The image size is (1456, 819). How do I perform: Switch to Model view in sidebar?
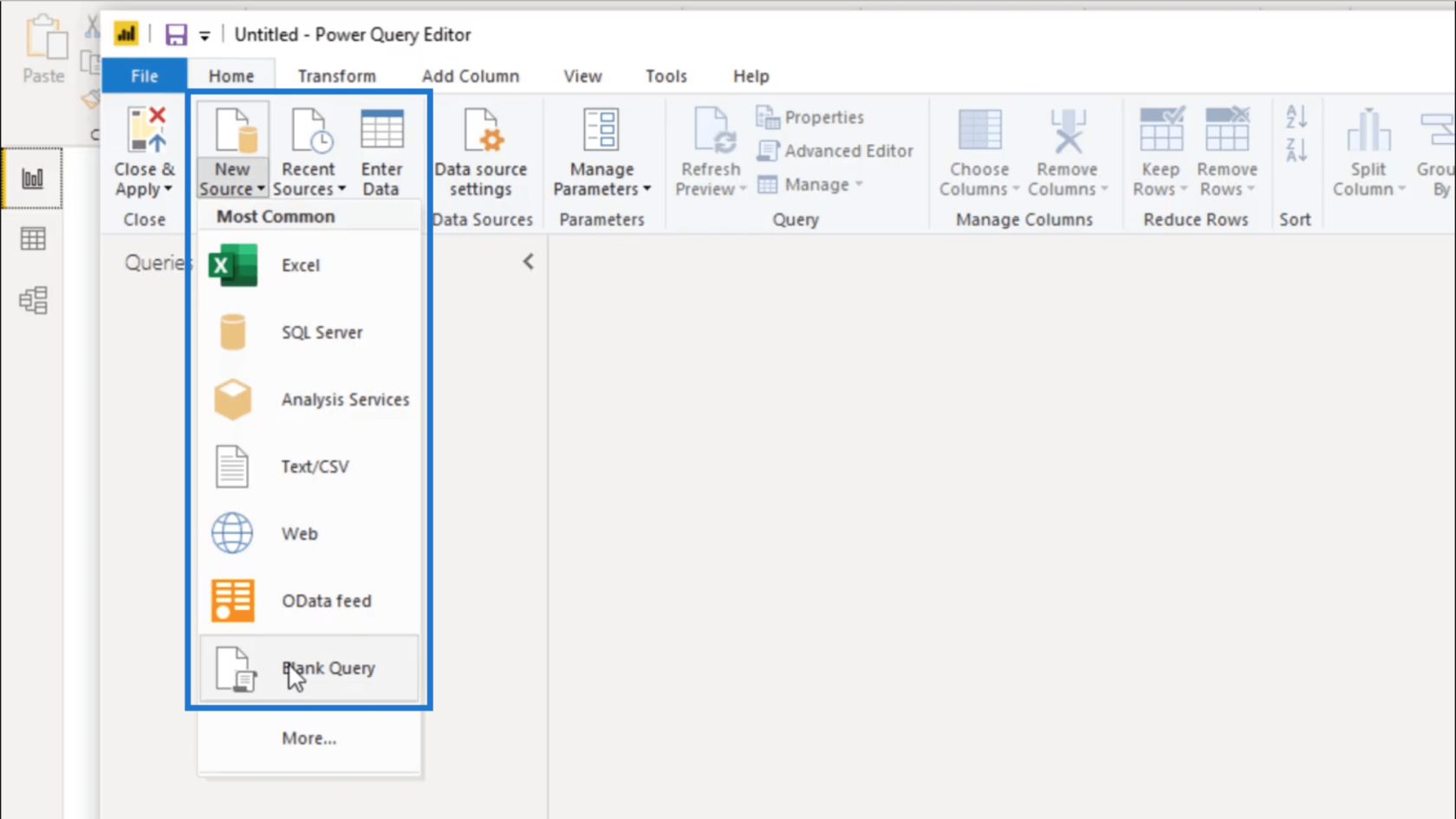pyautogui.click(x=33, y=300)
